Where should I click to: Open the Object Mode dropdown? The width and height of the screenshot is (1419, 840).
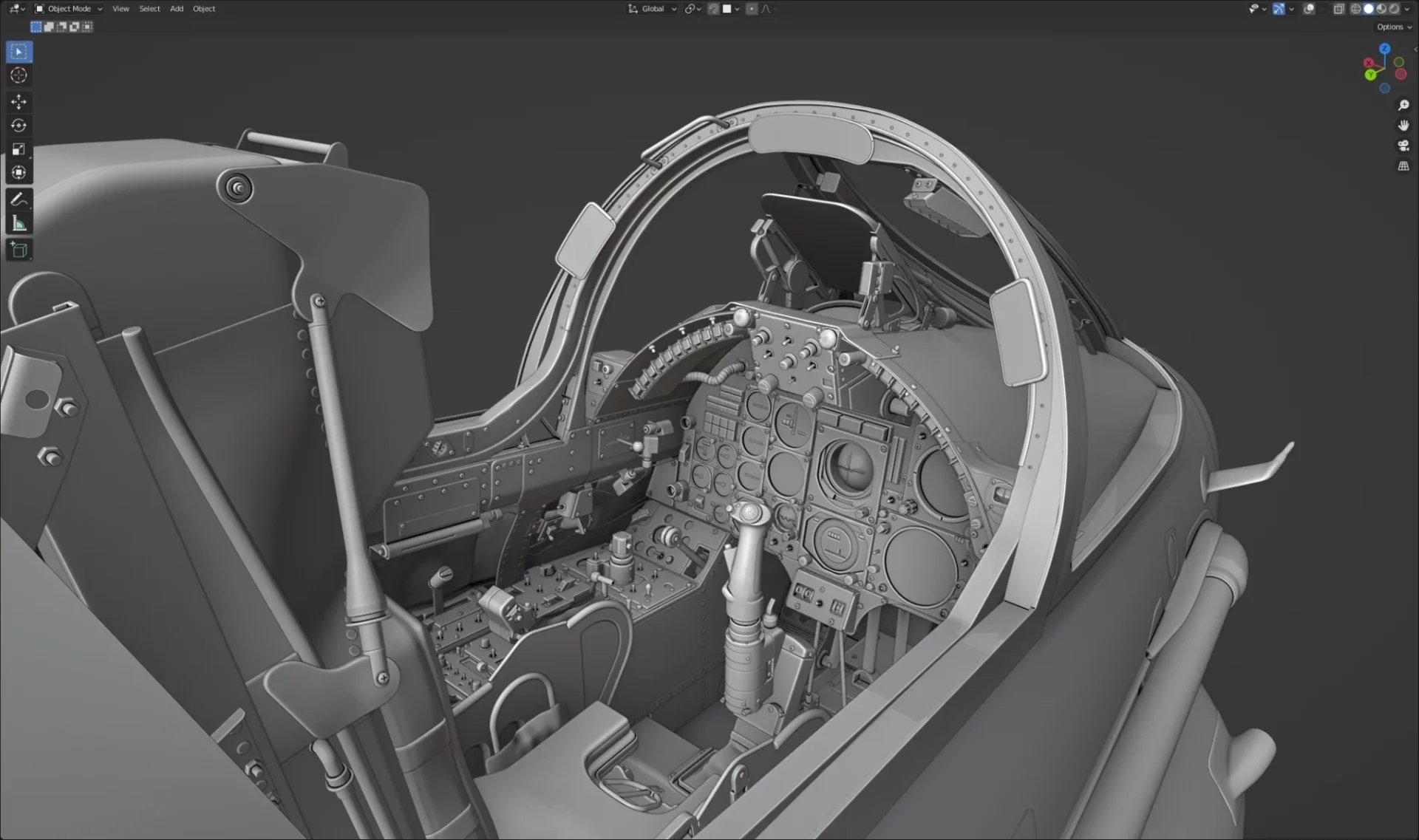(x=69, y=9)
